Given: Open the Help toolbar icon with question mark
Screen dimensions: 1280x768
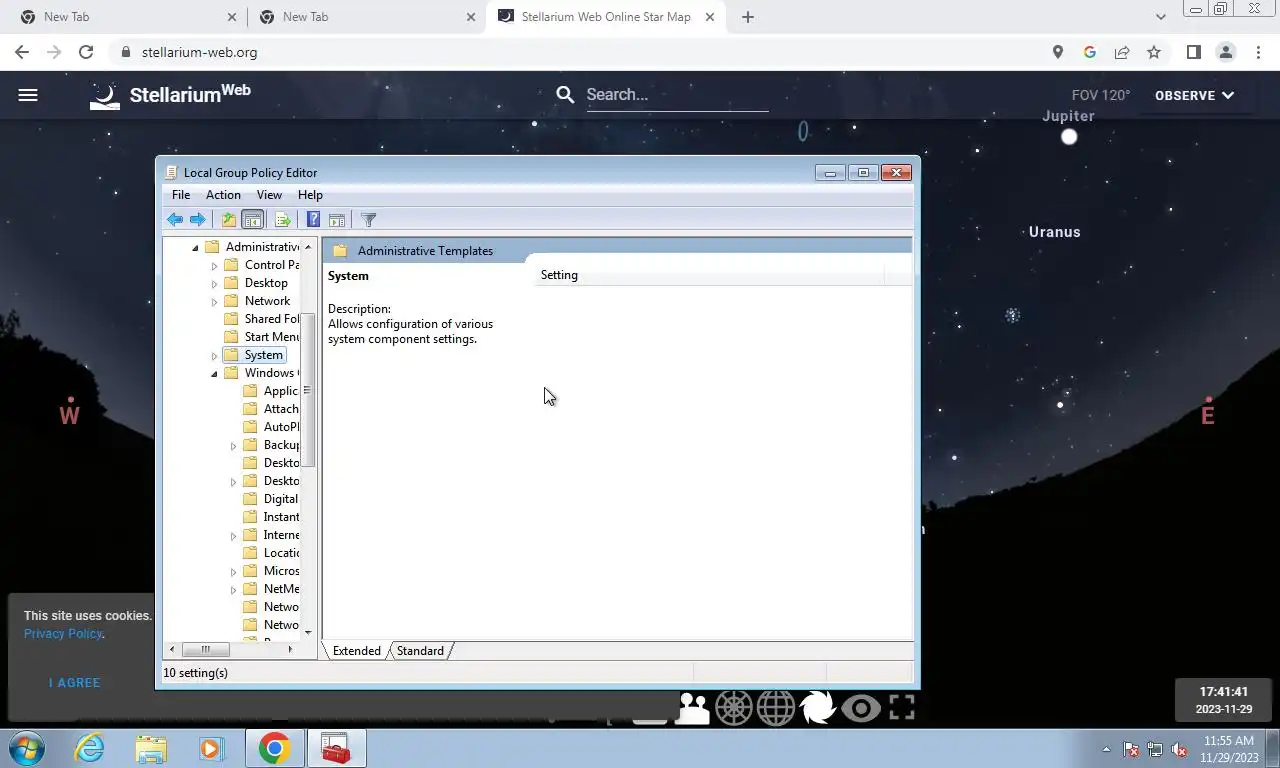Looking at the screenshot, I should 313,220.
